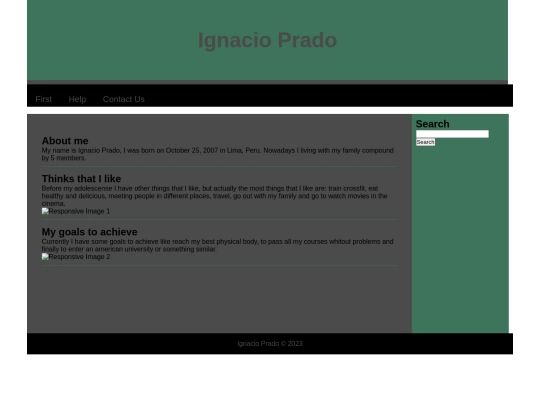Focus the search text field

[x=452, y=134]
